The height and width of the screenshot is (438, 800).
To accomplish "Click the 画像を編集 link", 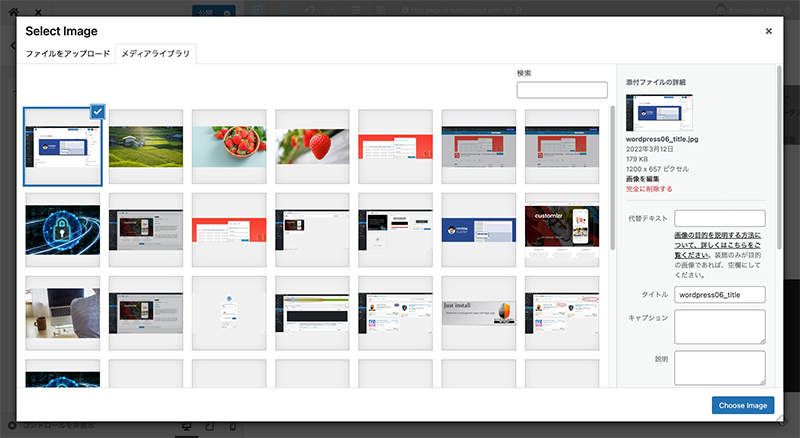I will 644,178.
